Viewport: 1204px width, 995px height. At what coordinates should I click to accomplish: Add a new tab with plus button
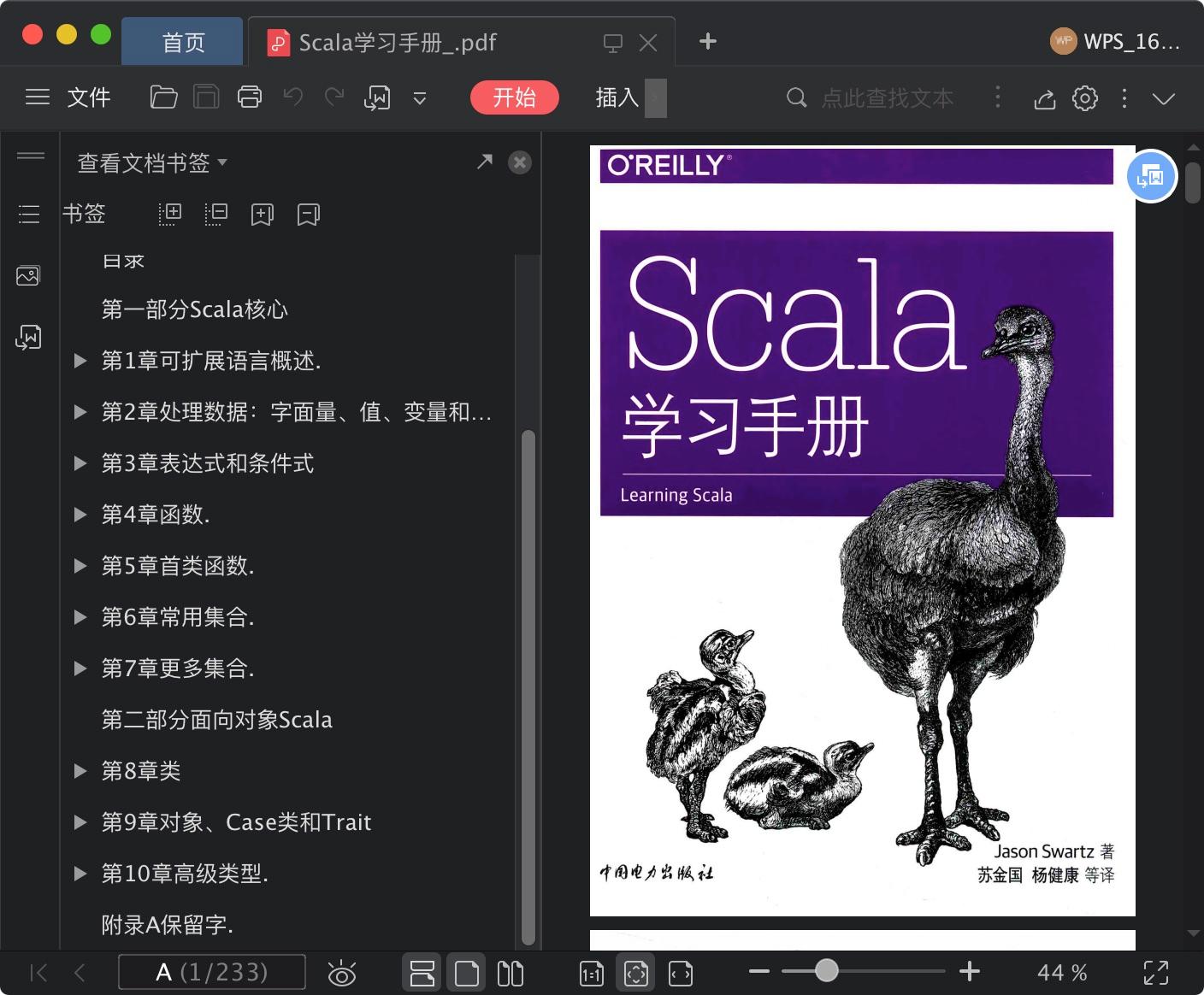click(708, 41)
